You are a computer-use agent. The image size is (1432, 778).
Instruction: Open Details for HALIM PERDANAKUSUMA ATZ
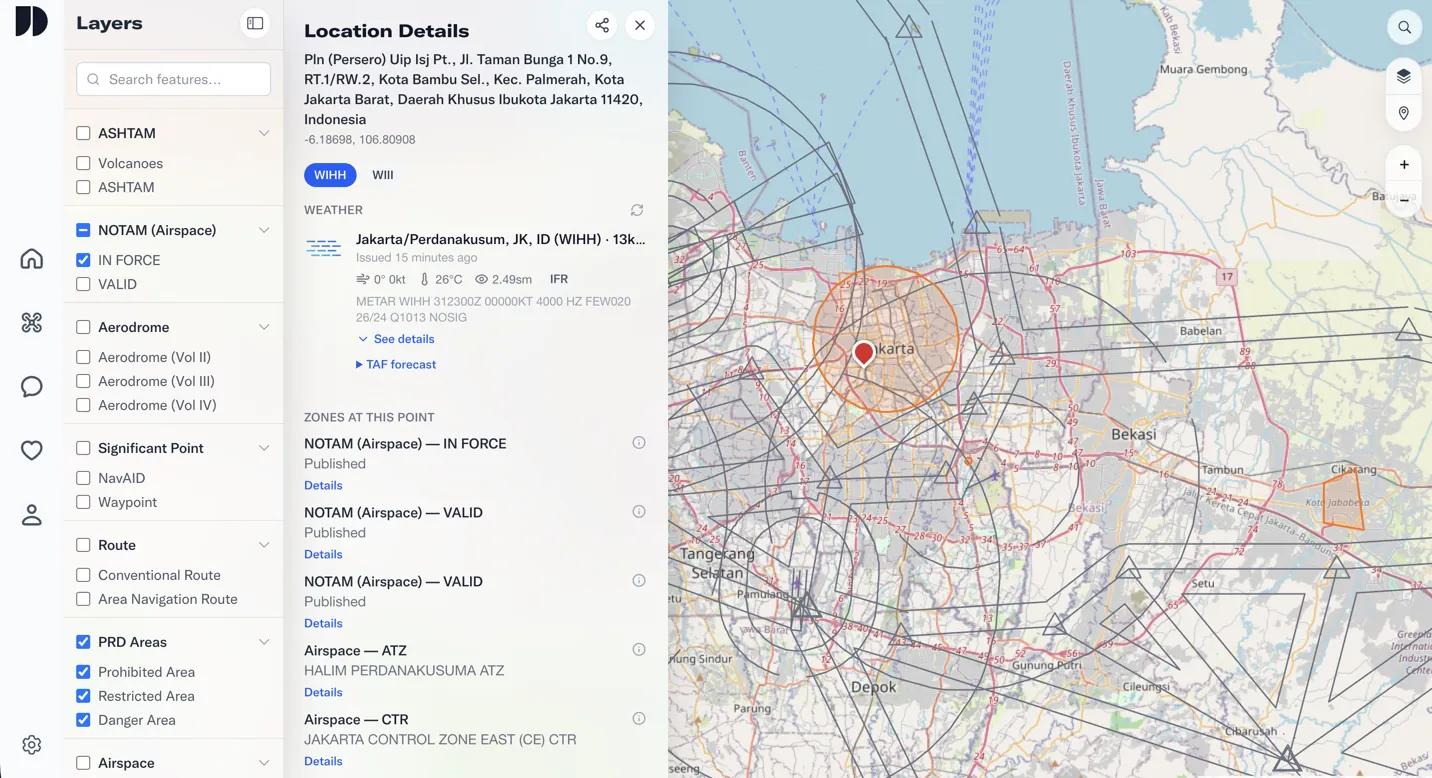(x=323, y=692)
